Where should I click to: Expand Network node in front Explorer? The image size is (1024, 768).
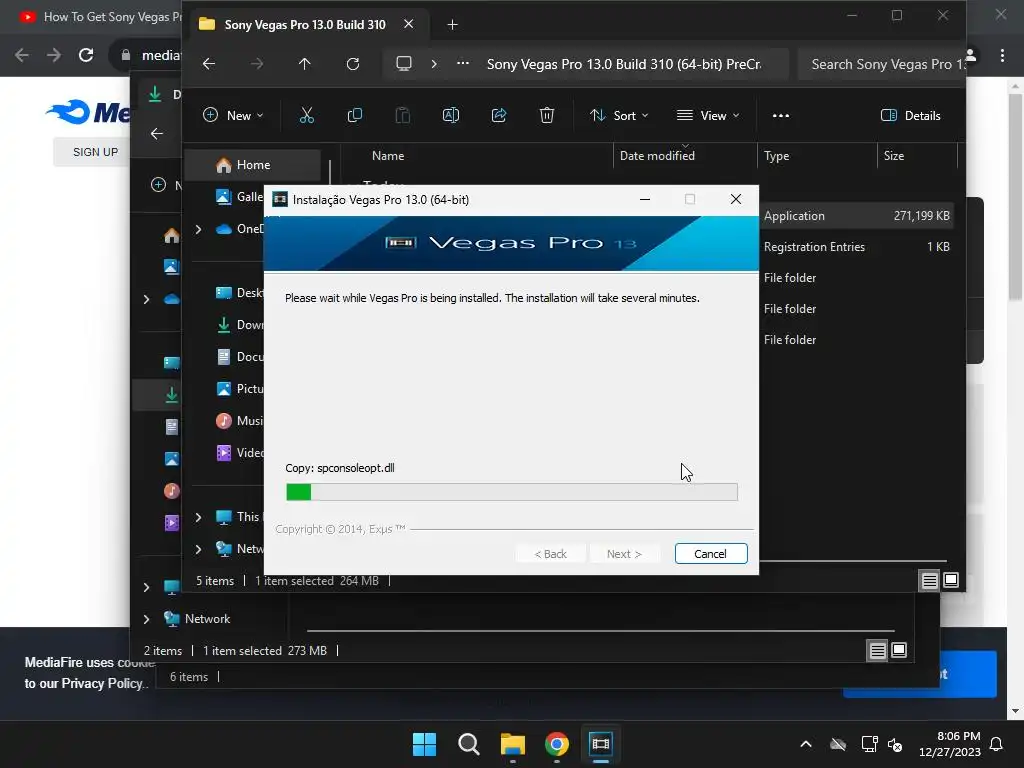tap(199, 549)
